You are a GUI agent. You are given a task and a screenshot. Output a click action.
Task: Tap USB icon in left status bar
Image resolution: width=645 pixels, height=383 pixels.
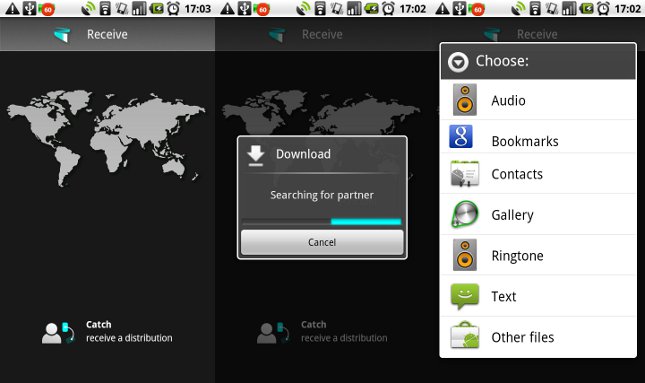(x=30, y=9)
